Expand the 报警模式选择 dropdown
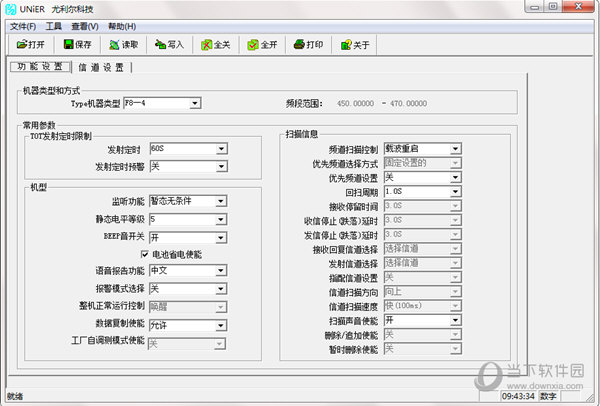This screenshot has width=600, height=406. [x=221, y=289]
